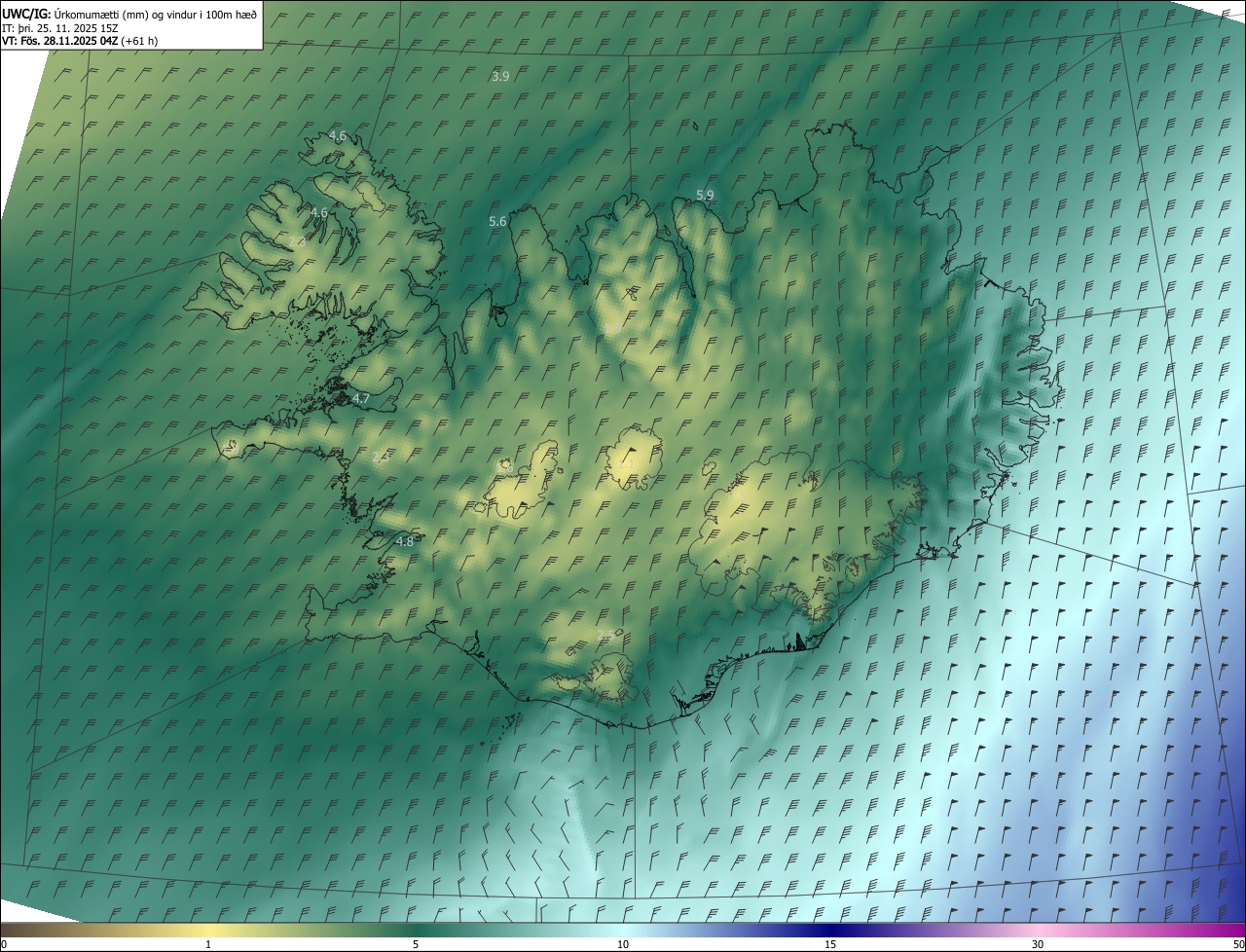
Task: Click the 4.8 value near the southwest bay
Action: tap(405, 541)
